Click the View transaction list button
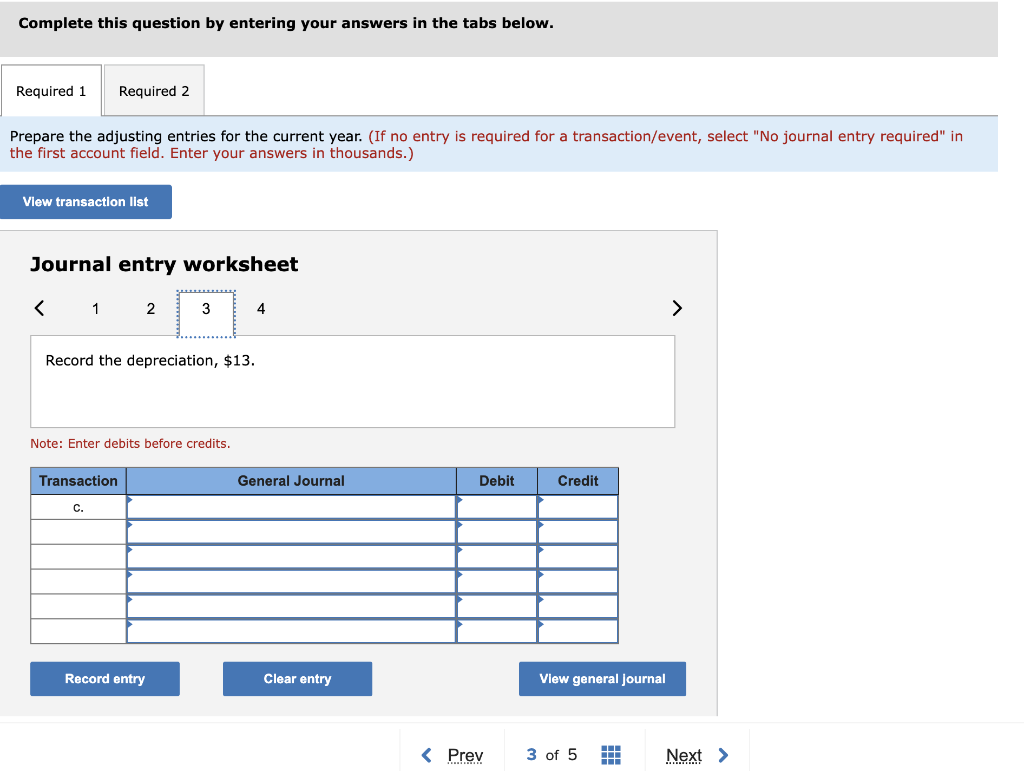 (86, 201)
